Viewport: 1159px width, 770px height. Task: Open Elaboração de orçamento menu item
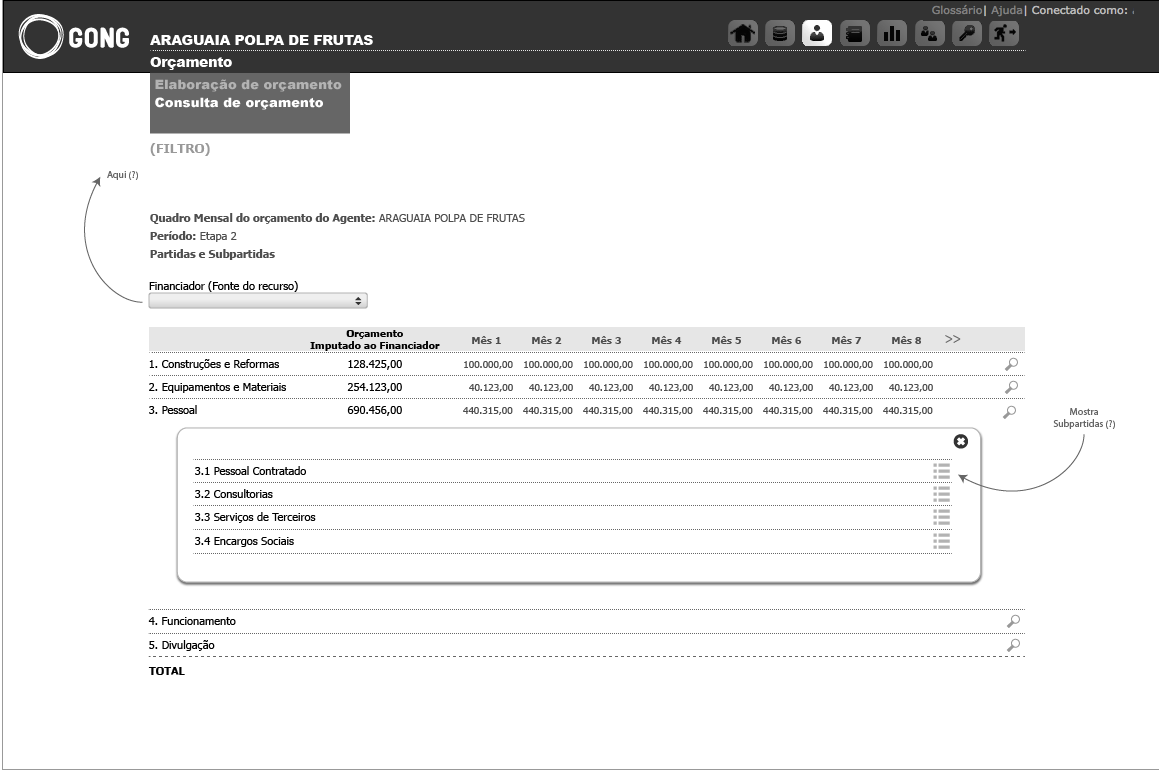(x=248, y=85)
